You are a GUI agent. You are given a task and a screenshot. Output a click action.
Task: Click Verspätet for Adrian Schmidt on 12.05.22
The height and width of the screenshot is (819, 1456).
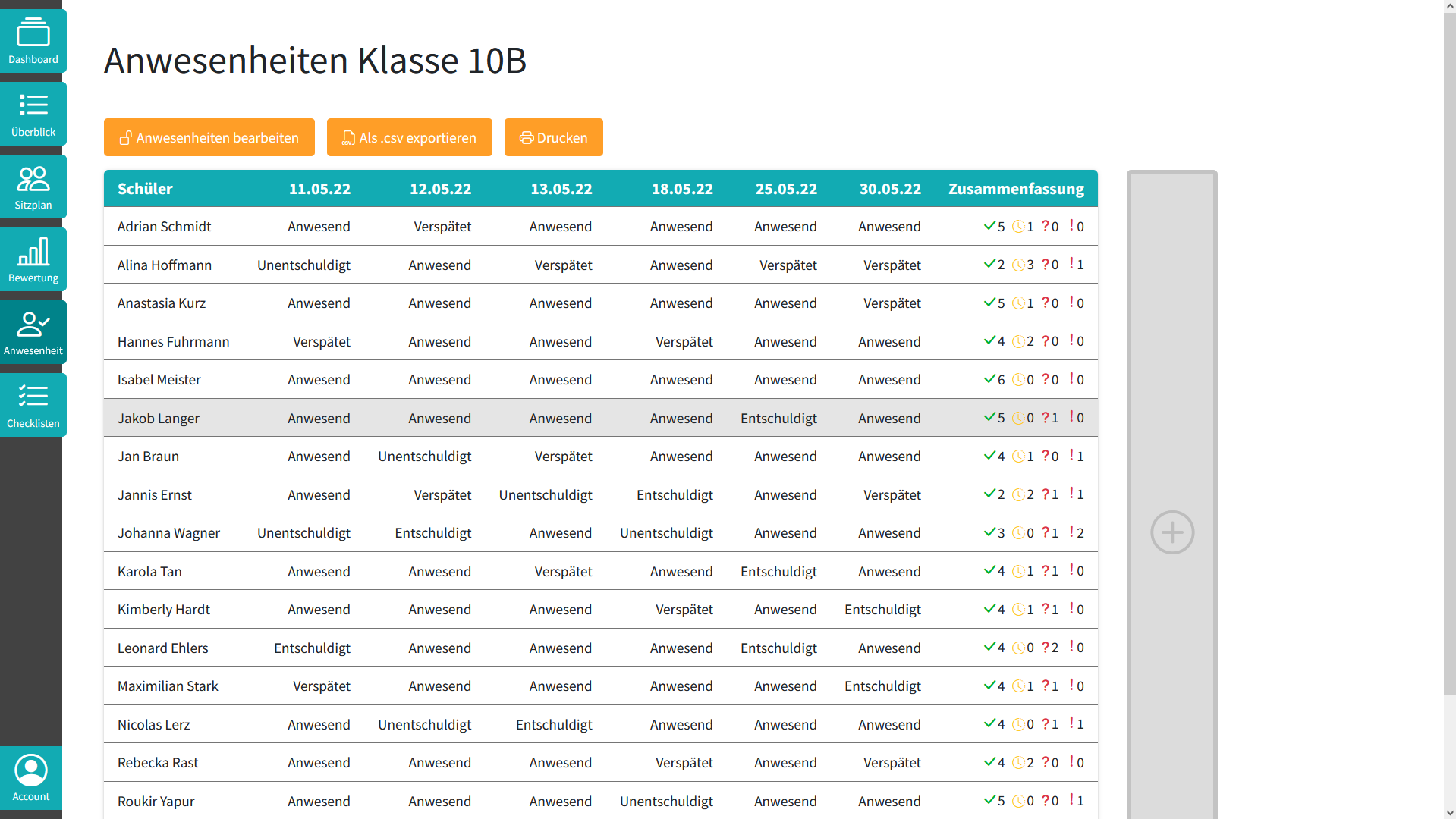point(442,226)
